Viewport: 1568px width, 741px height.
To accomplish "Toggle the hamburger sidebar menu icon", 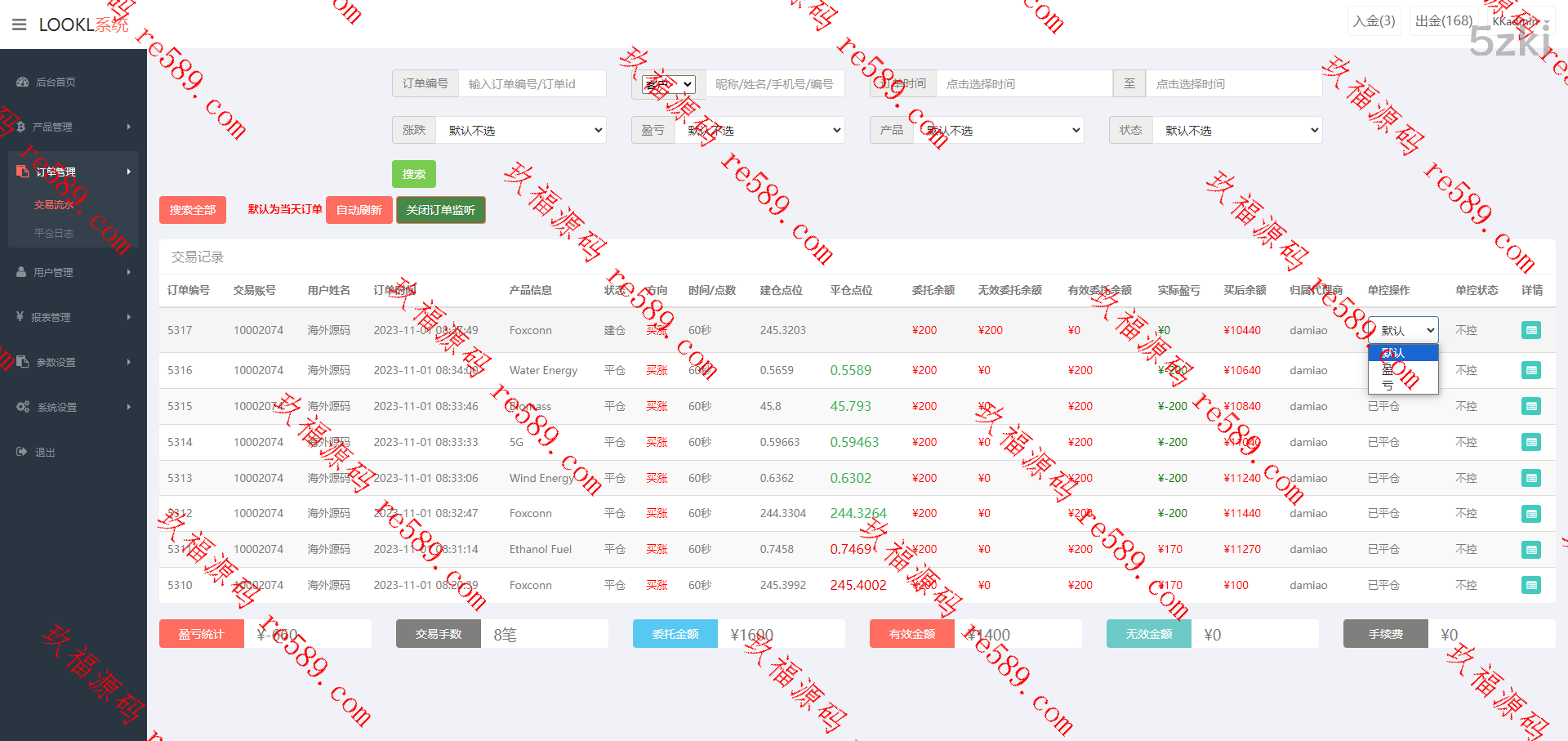I will point(20,25).
